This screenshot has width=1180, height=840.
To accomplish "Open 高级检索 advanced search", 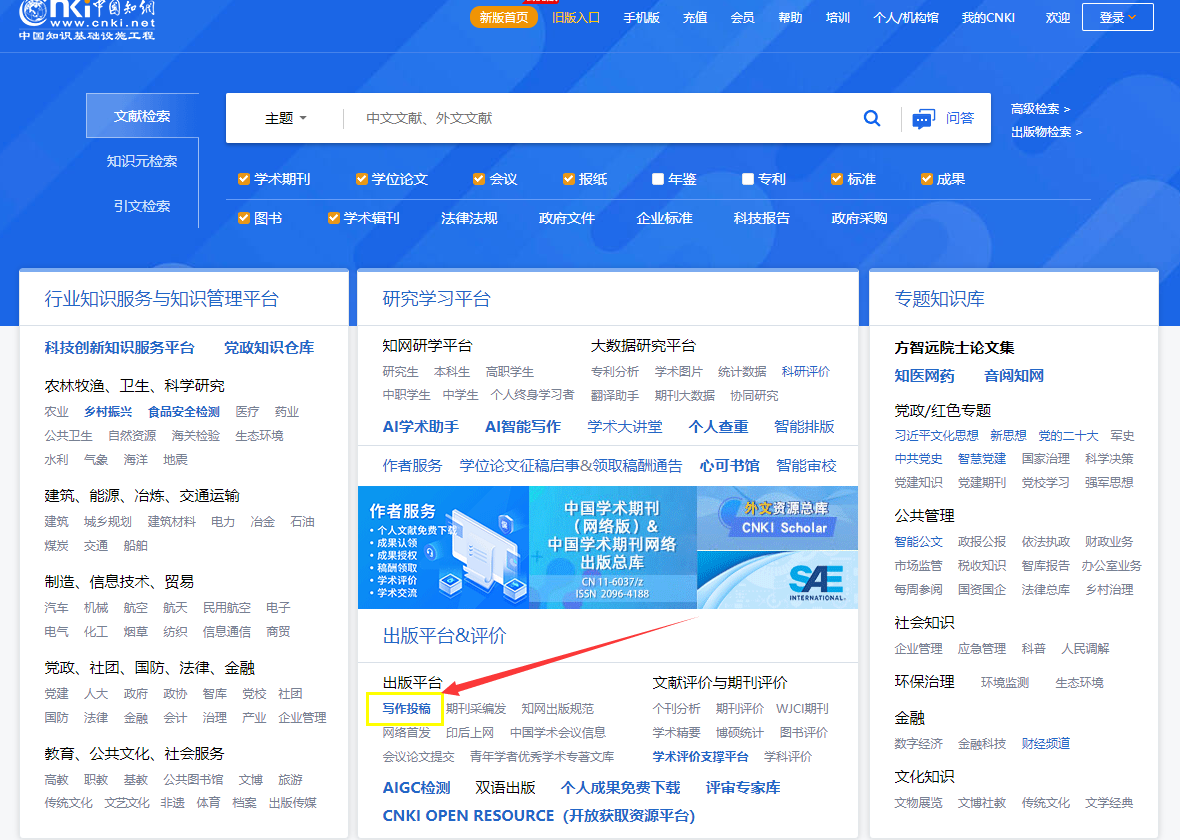I will click(x=1040, y=109).
